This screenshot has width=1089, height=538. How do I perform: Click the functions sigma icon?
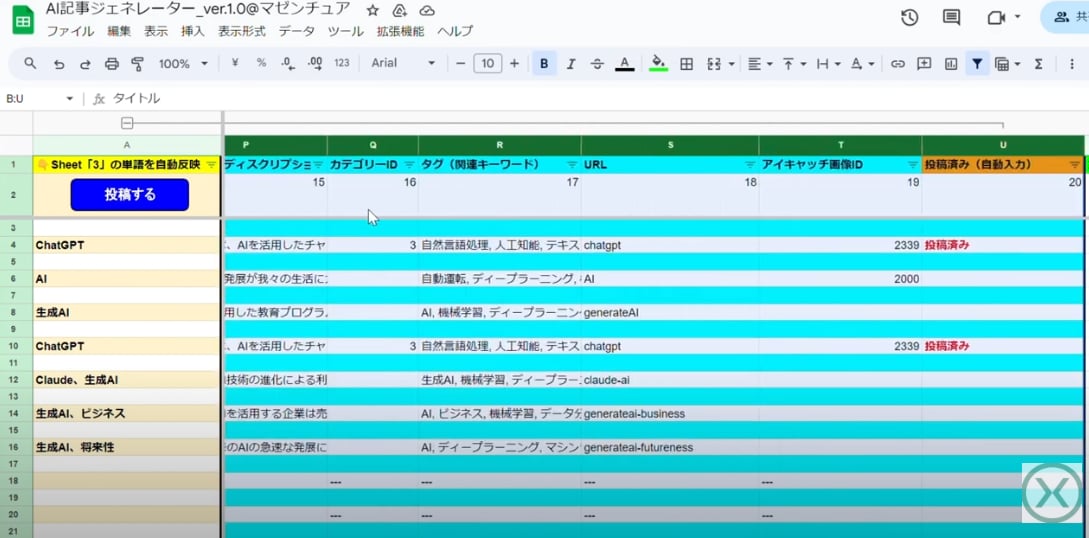point(1038,64)
